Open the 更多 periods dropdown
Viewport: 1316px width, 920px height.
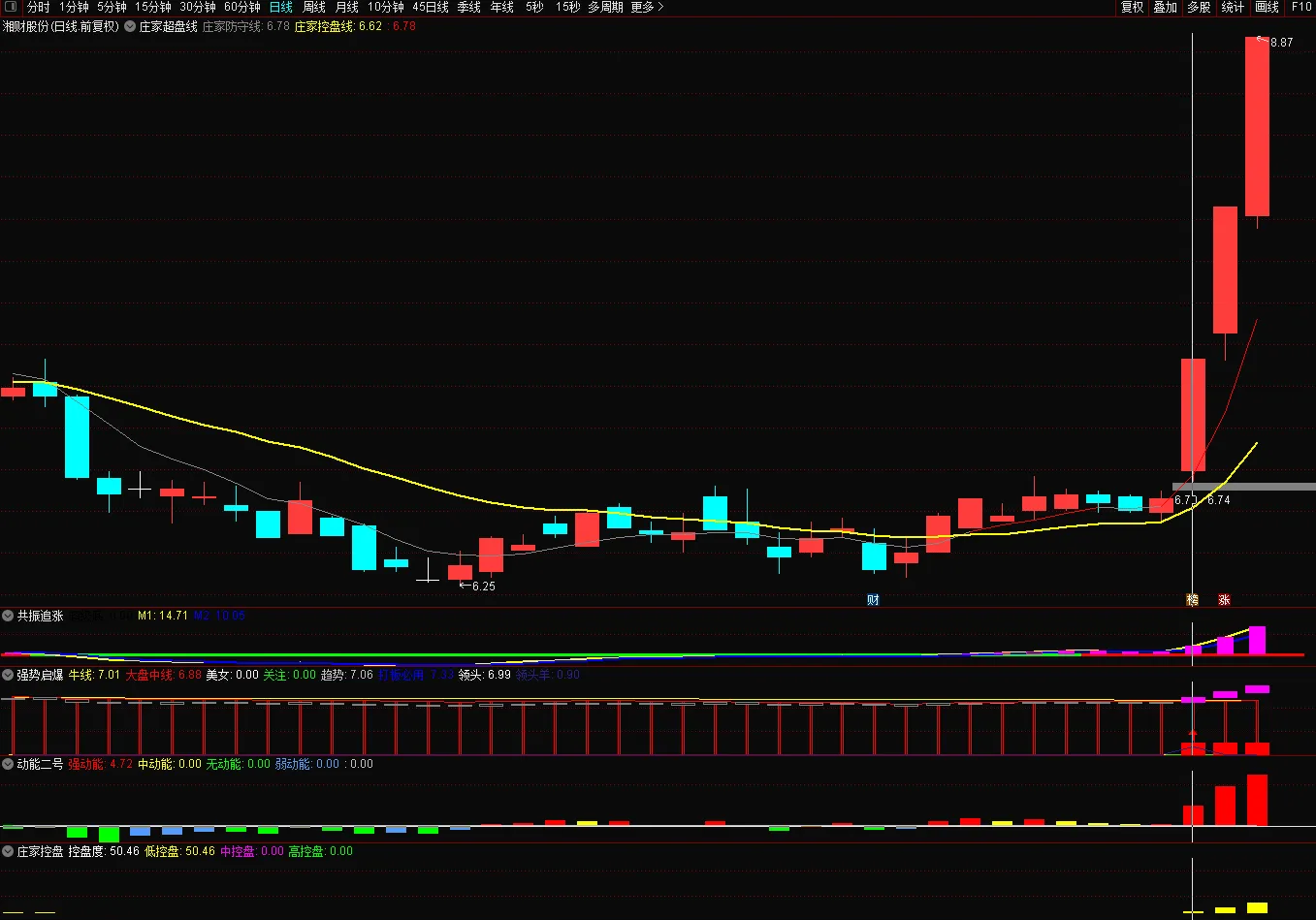click(648, 7)
